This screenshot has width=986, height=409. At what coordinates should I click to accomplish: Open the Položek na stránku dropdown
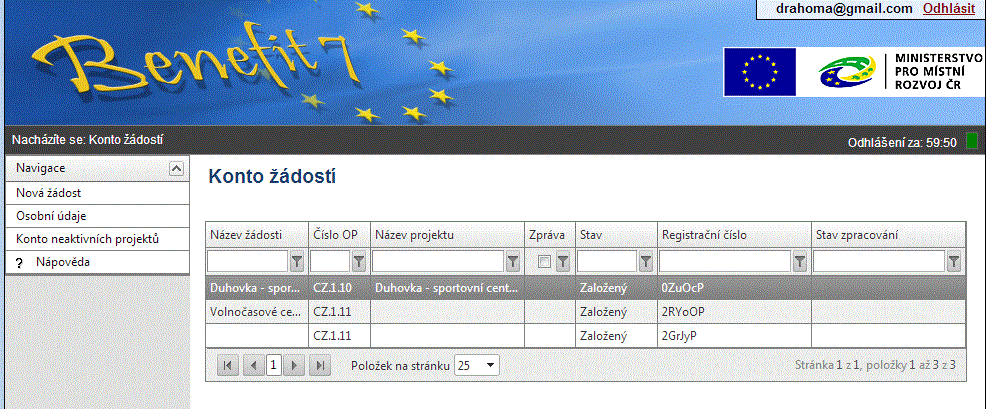477,365
